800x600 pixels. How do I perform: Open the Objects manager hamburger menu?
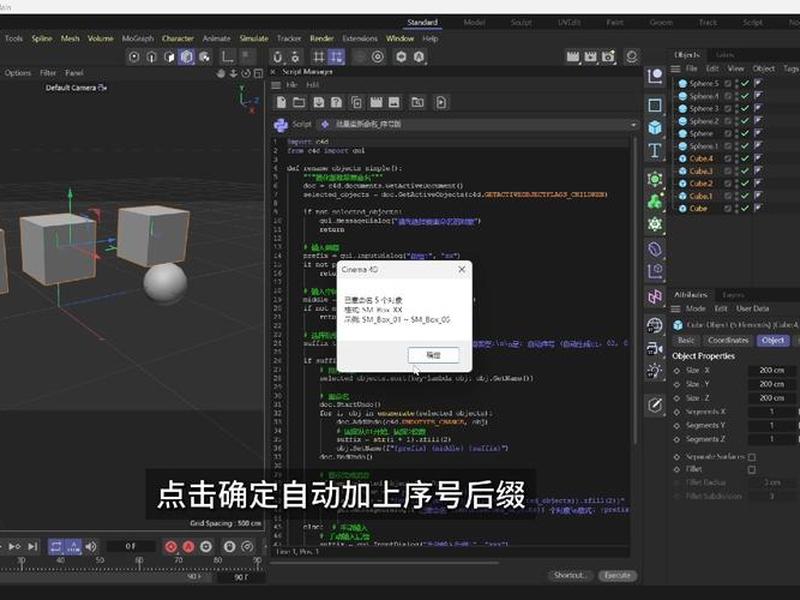click(x=676, y=69)
